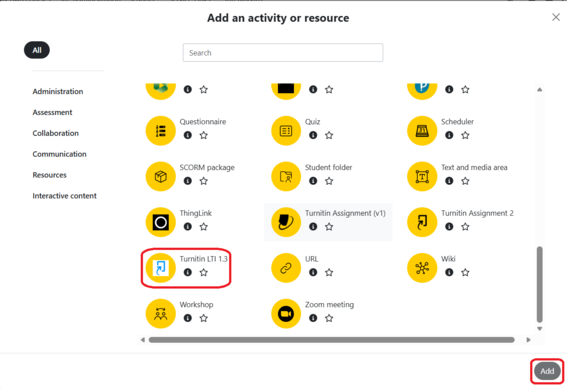Select the Zoom meeting icon

click(x=286, y=314)
